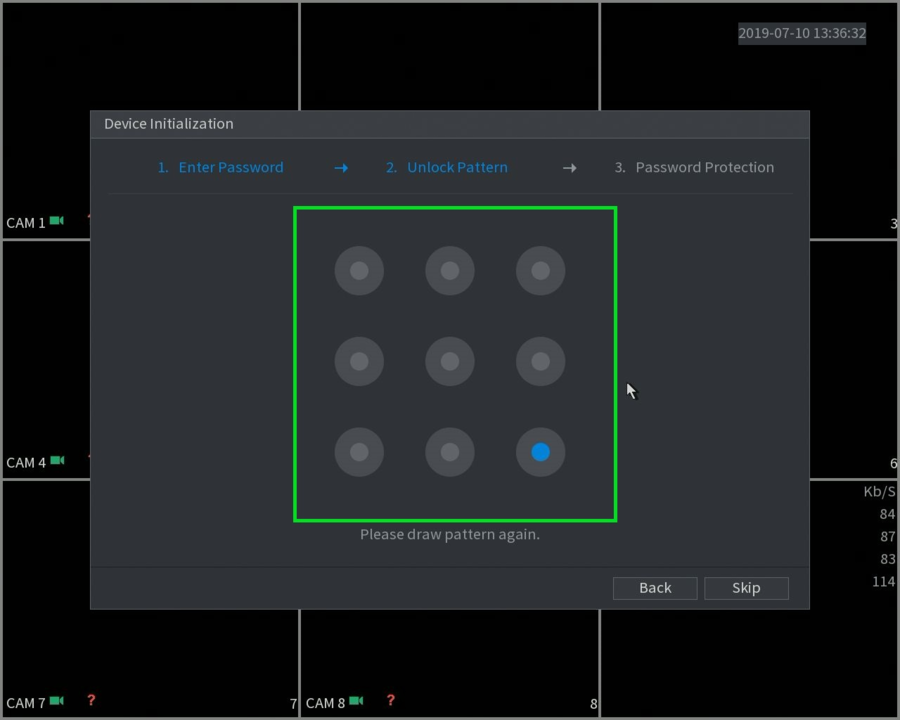Image resolution: width=900 pixels, height=720 pixels.
Task: Select the top-center pattern dot
Action: click(x=450, y=271)
